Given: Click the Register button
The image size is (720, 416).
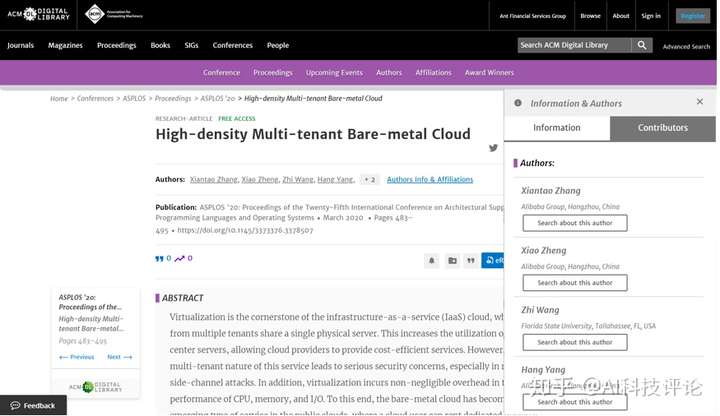Looking at the screenshot, I should 692,16.
